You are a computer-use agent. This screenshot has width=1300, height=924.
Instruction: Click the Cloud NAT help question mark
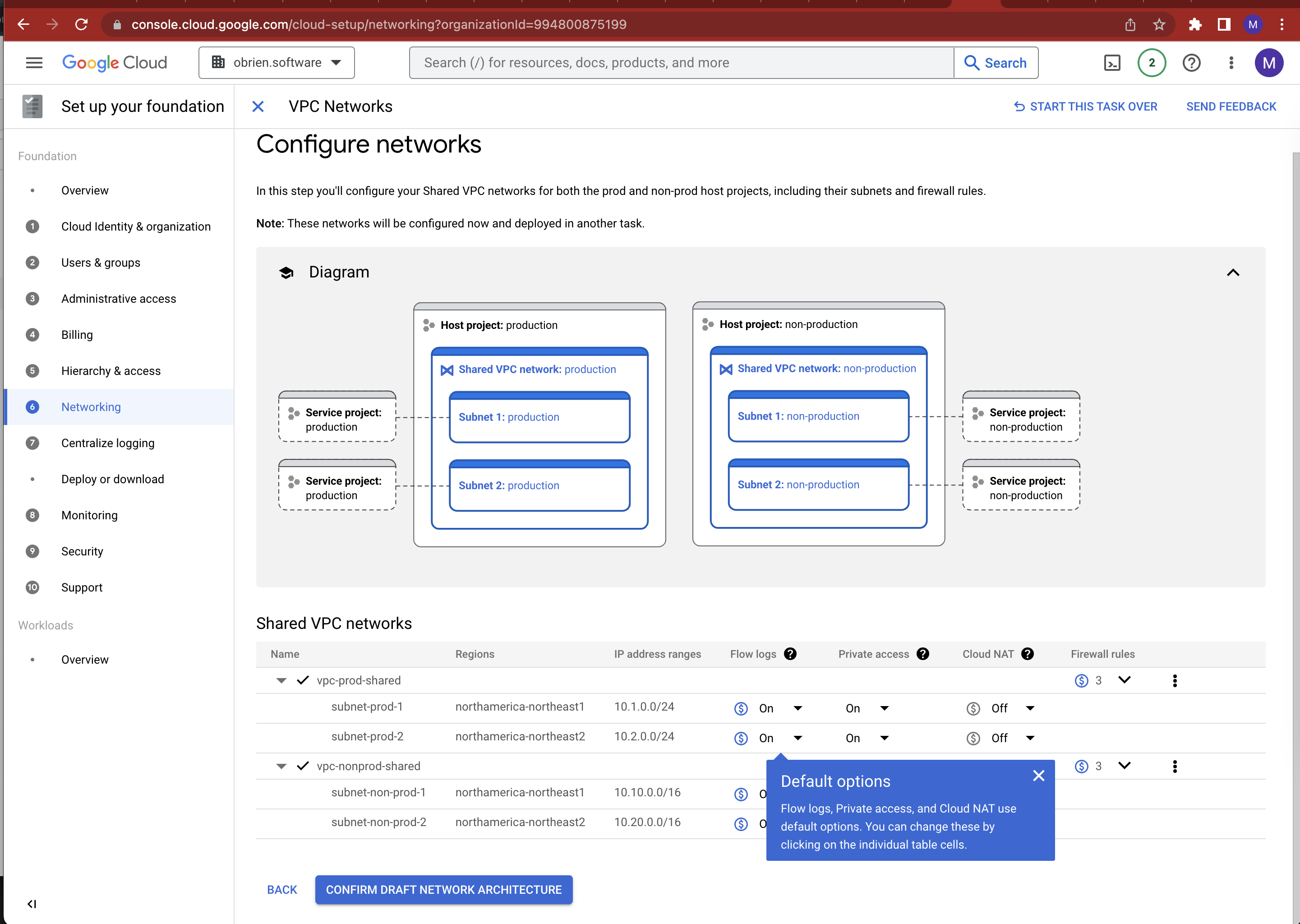(1028, 654)
